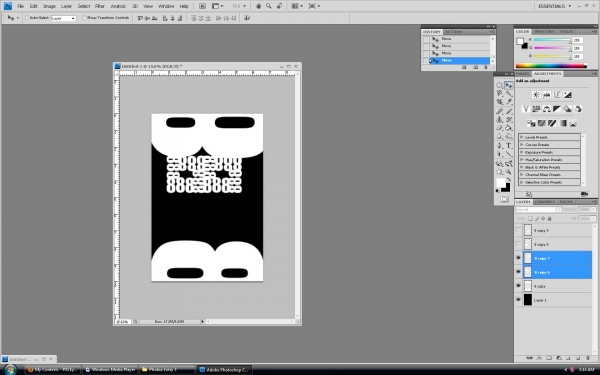This screenshot has height=375, width=600.
Task: Expand Curves Presets
Action: point(521,145)
